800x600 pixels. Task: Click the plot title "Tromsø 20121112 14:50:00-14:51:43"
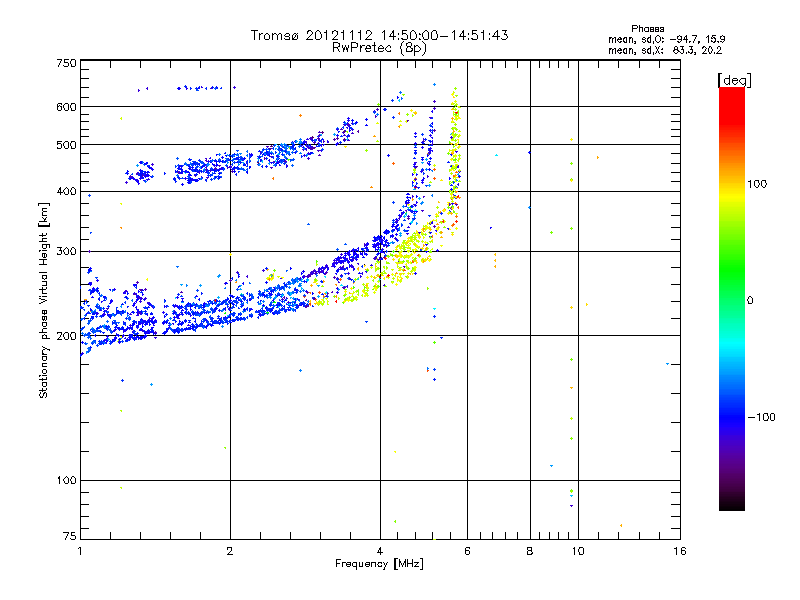click(x=379, y=35)
